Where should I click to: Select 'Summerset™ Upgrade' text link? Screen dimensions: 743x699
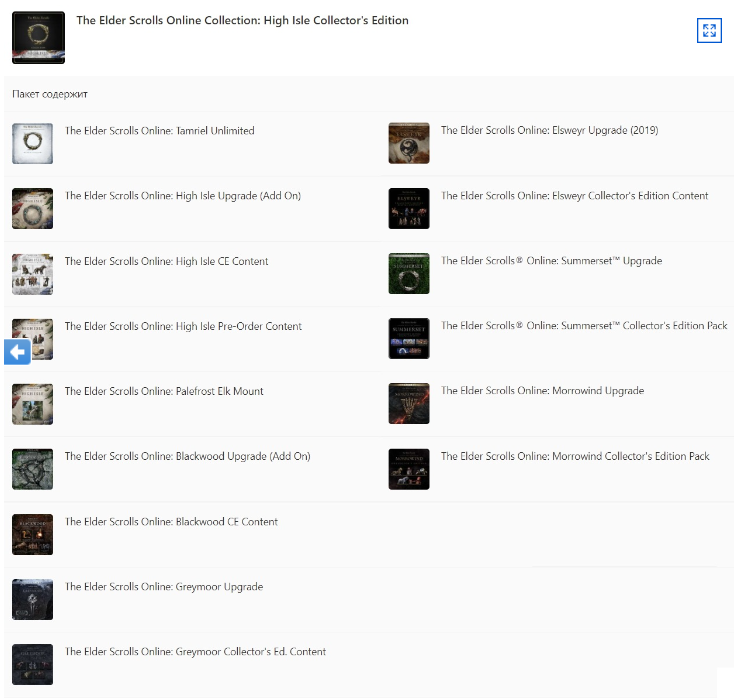click(552, 261)
